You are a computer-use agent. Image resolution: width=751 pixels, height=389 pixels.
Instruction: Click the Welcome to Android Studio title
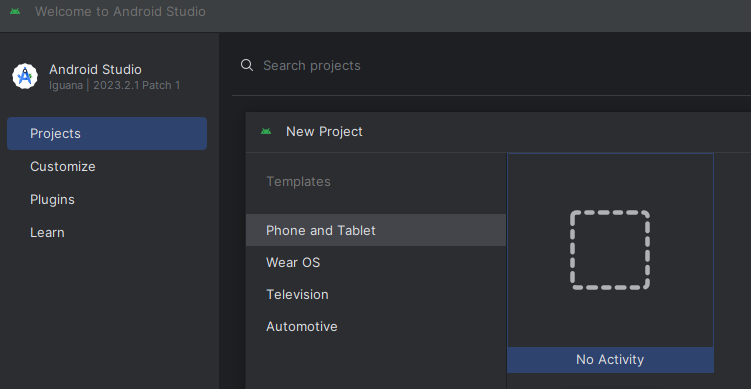(120, 11)
